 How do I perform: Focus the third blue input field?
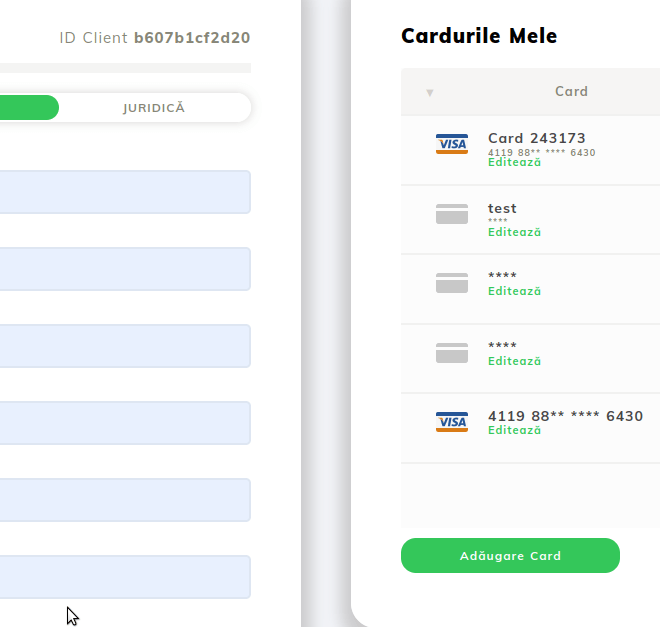pos(124,346)
